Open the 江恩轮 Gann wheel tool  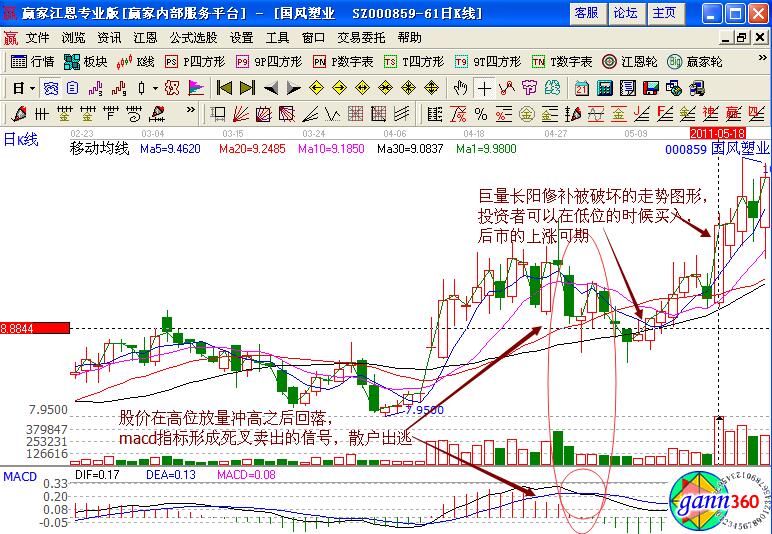631,61
